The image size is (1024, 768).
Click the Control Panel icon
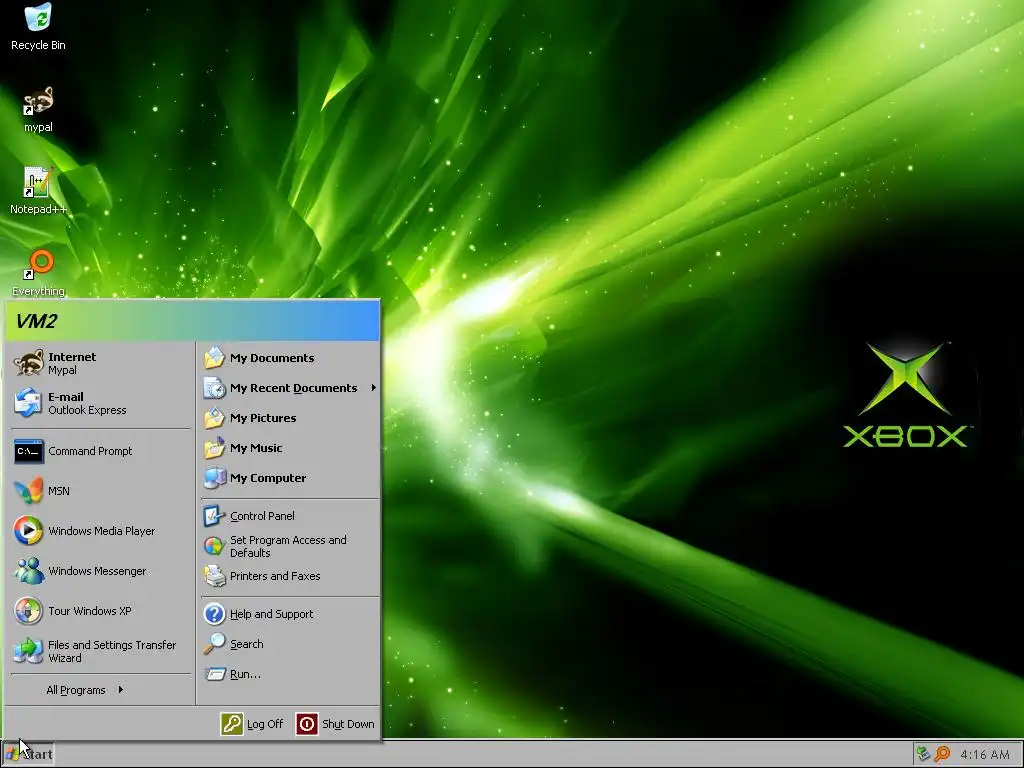coord(214,516)
